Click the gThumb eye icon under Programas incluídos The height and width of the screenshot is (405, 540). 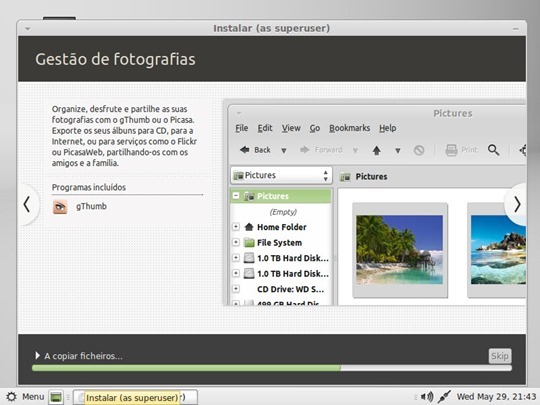point(60,207)
